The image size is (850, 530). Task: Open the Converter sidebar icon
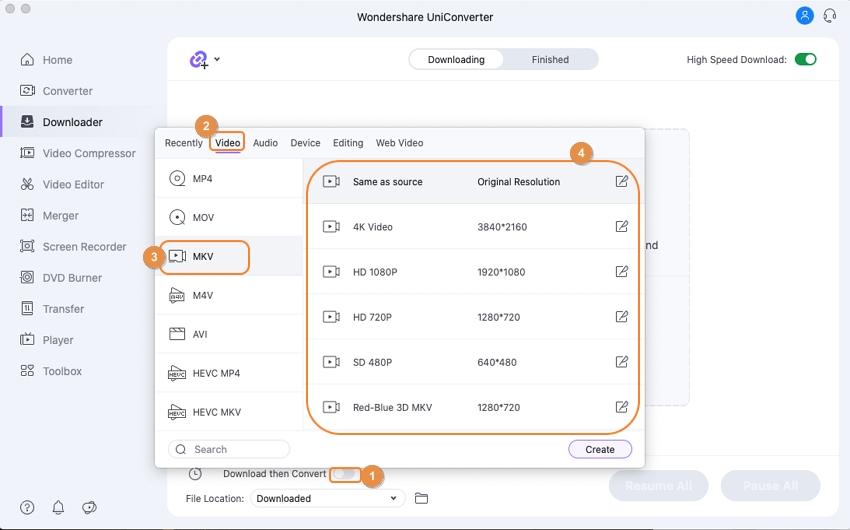click(x=27, y=91)
